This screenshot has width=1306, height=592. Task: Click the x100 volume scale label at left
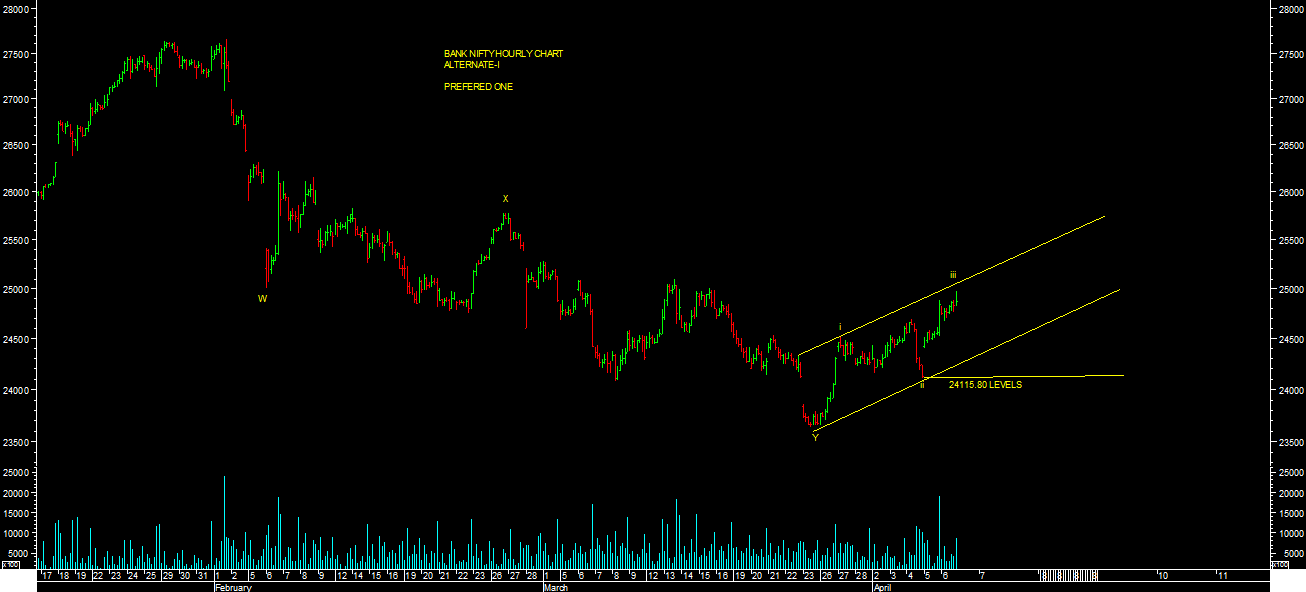point(10,565)
